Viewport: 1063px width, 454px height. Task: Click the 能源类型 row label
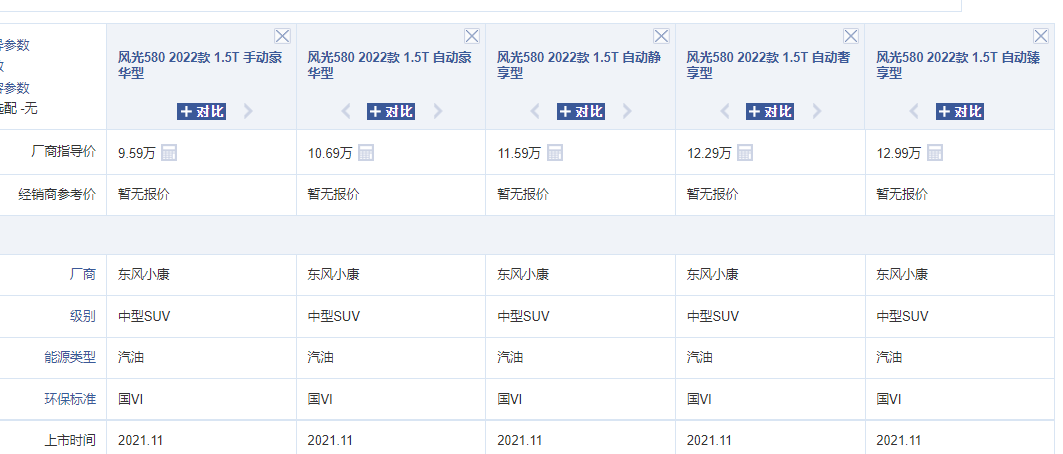(70, 357)
